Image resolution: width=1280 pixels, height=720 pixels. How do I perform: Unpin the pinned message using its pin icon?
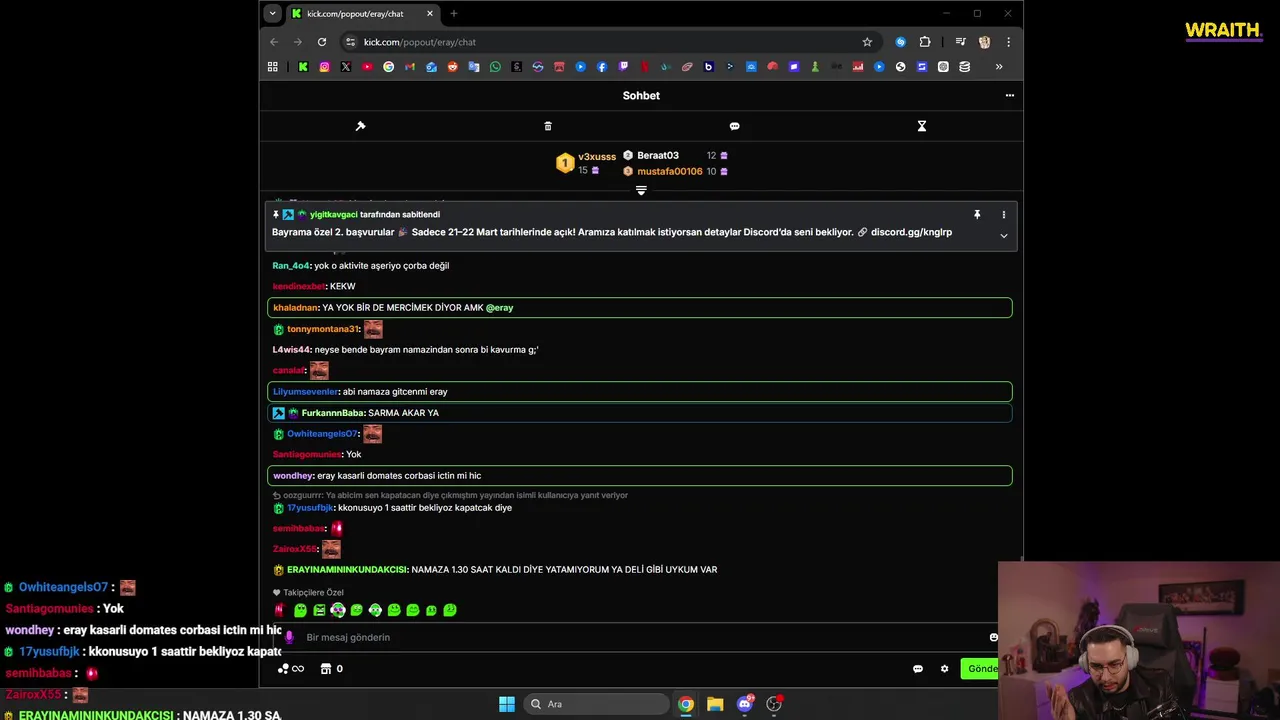[977, 214]
